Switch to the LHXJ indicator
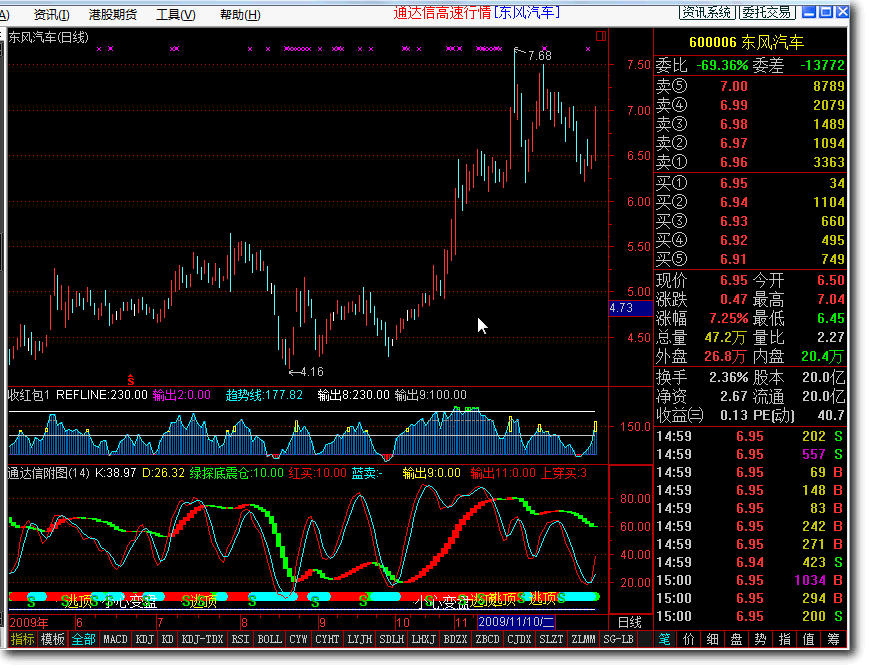This screenshot has width=869, height=668. (x=423, y=639)
